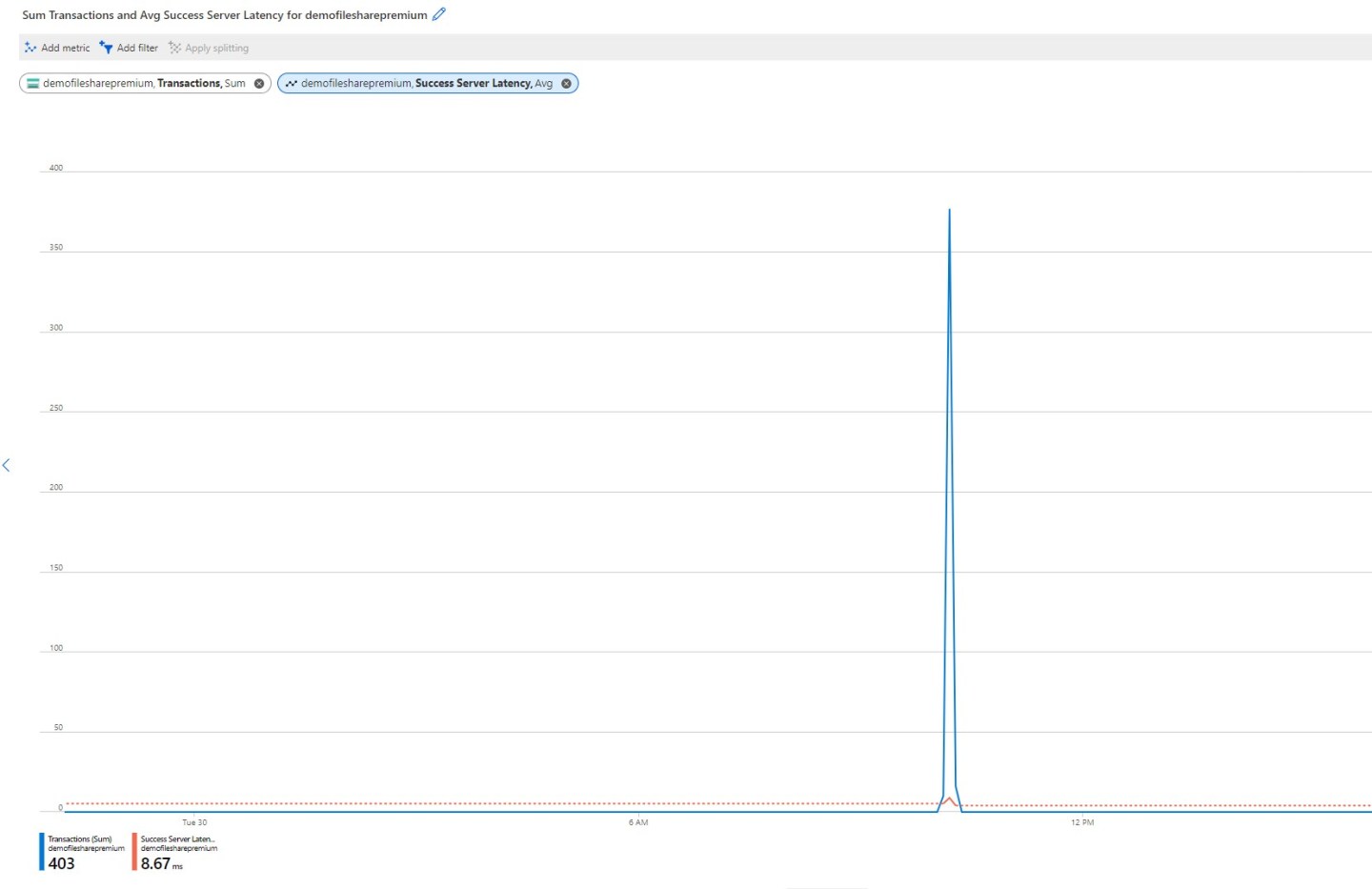Image resolution: width=1372 pixels, height=889 pixels.
Task: Select the 8.67 ms latency legend value
Action: [156, 863]
